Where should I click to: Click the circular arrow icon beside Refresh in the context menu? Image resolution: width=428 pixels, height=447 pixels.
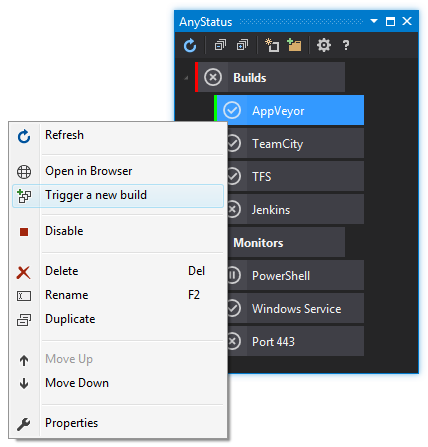(x=24, y=136)
